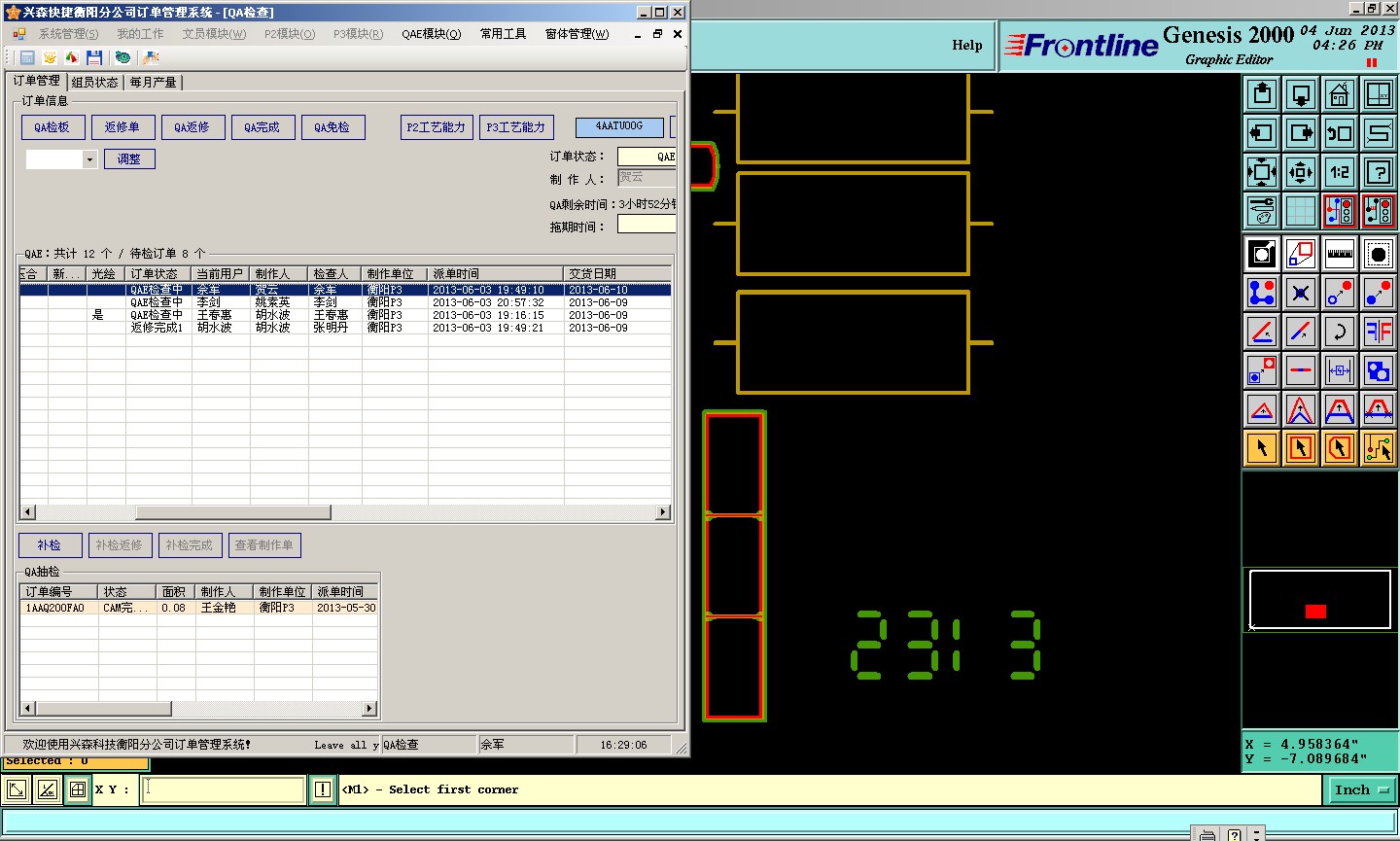This screenshot has height=841, width=1400.
Task: Click the 补检 button
Action: click(50, 545)
